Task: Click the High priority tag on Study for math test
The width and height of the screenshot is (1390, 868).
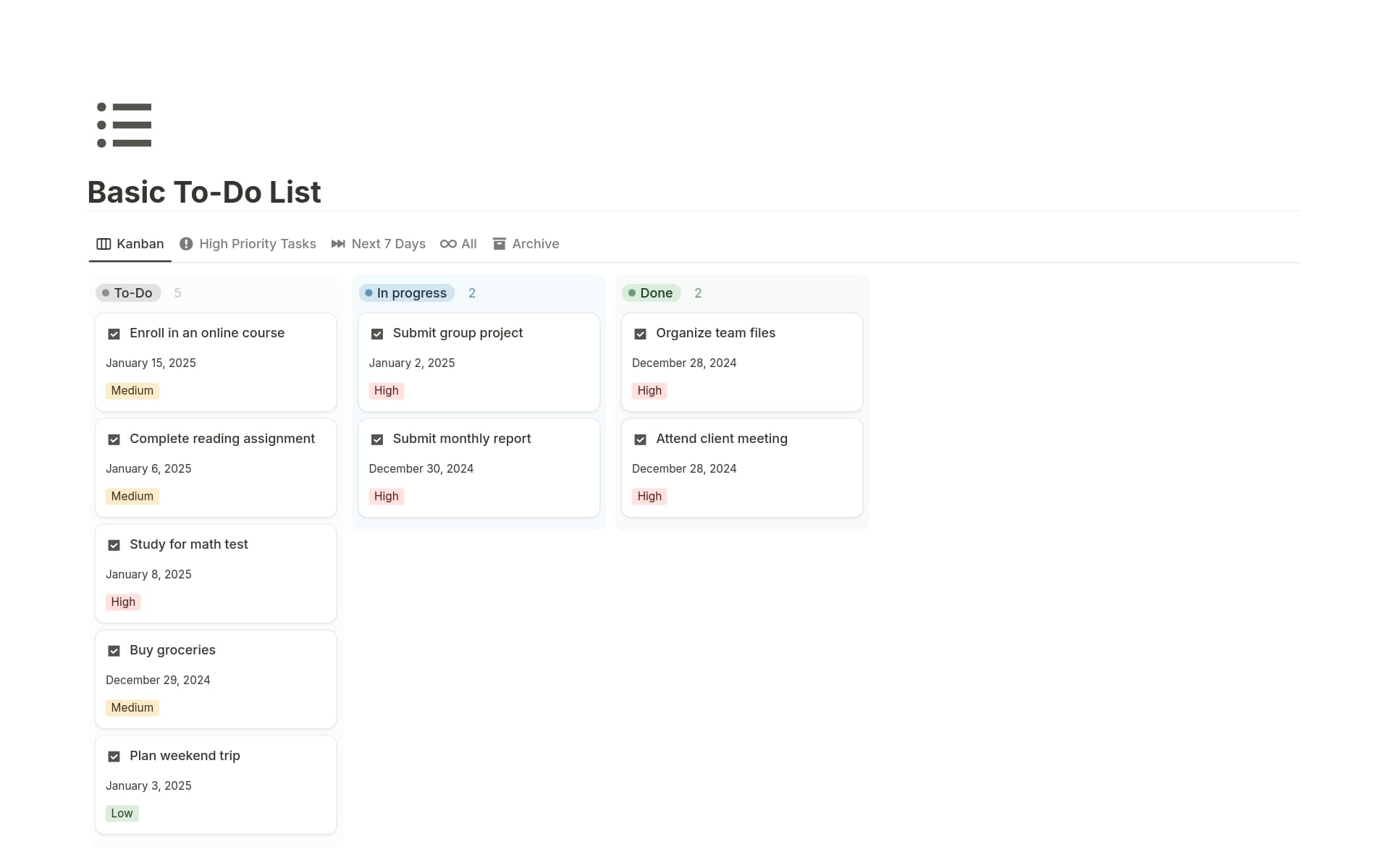Action: pos(123,602)
